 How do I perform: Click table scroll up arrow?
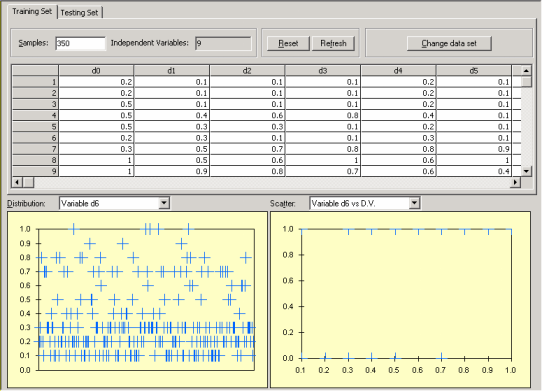(526, 71)
